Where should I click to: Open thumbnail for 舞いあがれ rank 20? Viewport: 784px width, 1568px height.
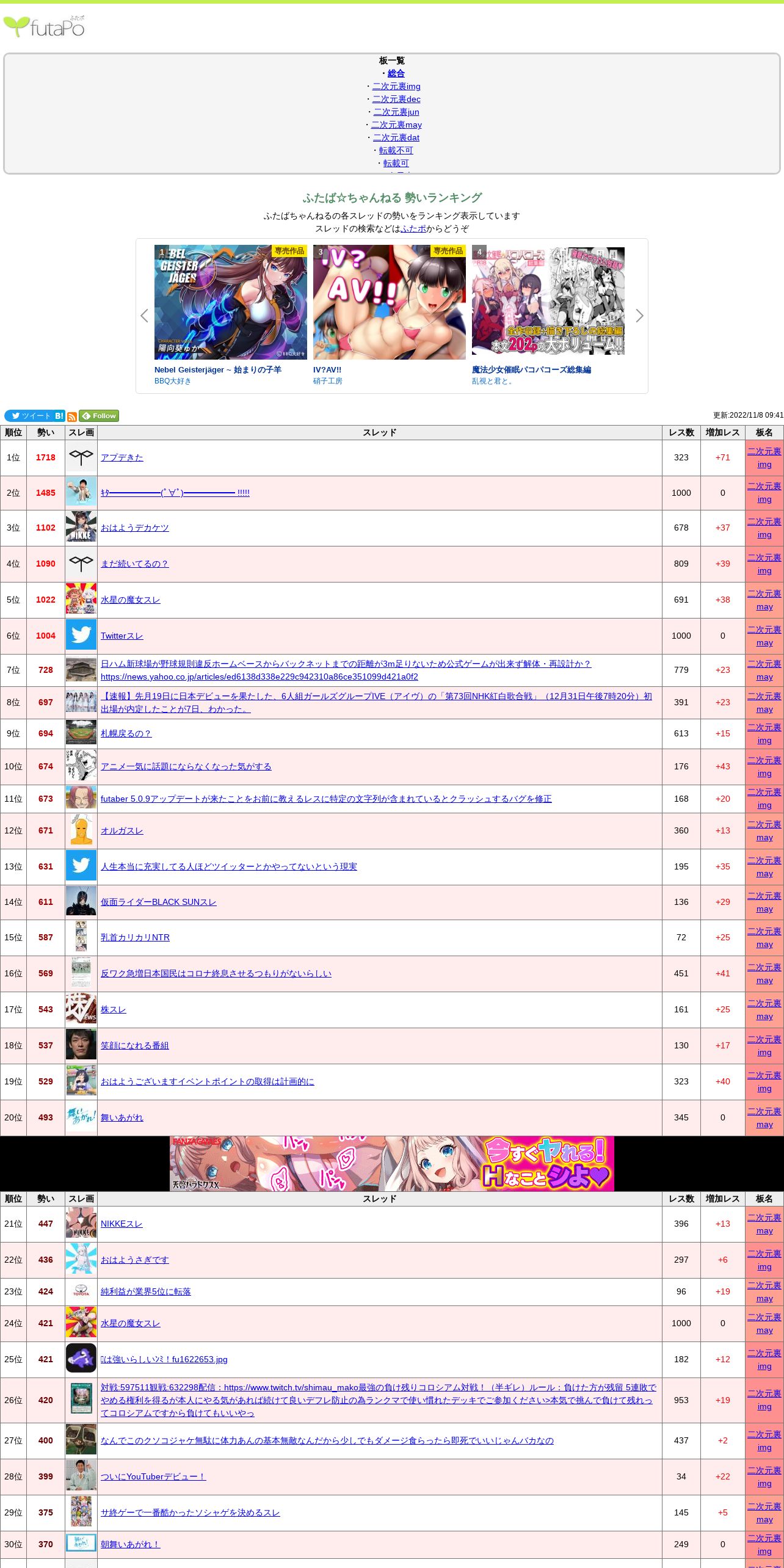click(x=81, y=1117)
